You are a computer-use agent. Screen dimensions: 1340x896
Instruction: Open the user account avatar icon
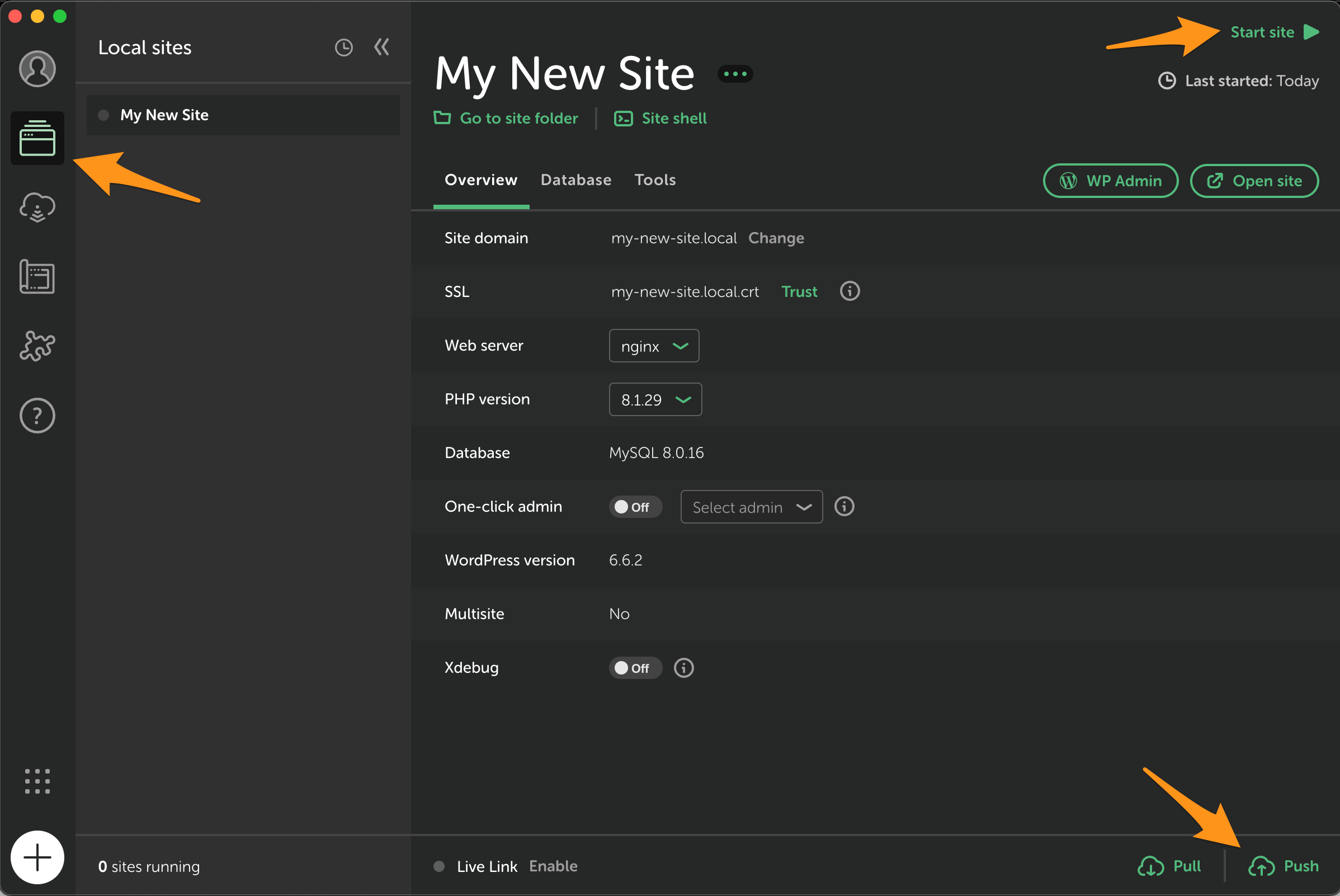(37, 69)
